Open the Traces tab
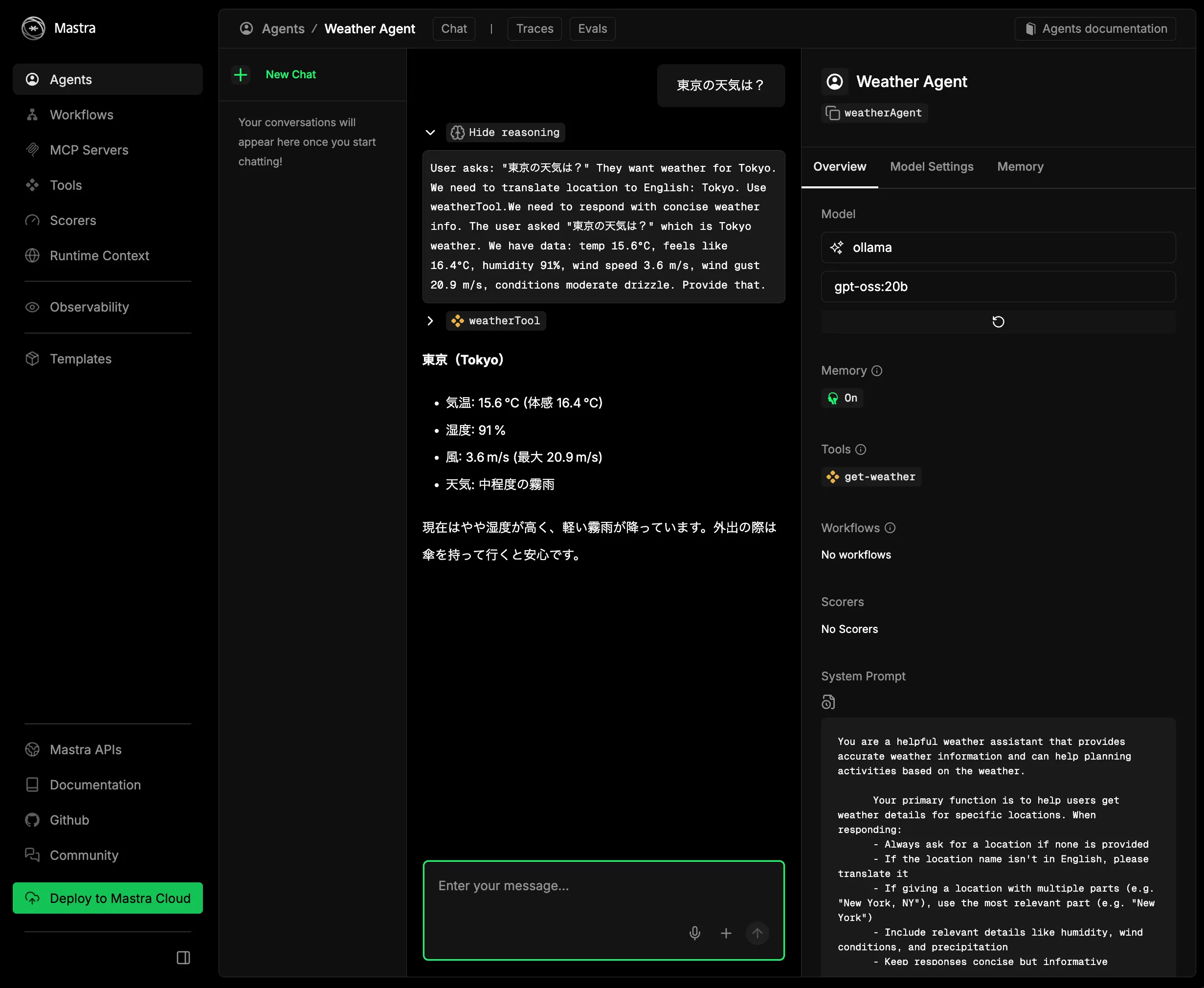Image resolution: width=1204 pixels, height=988 pixels. 535,29
